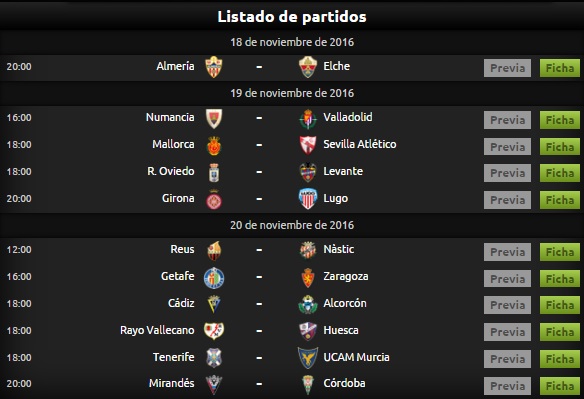Image resolution: width=584 pixels, height=399 pixels.
Task: Select the Lugo striped crest
Action: click(x=308, y=199)
